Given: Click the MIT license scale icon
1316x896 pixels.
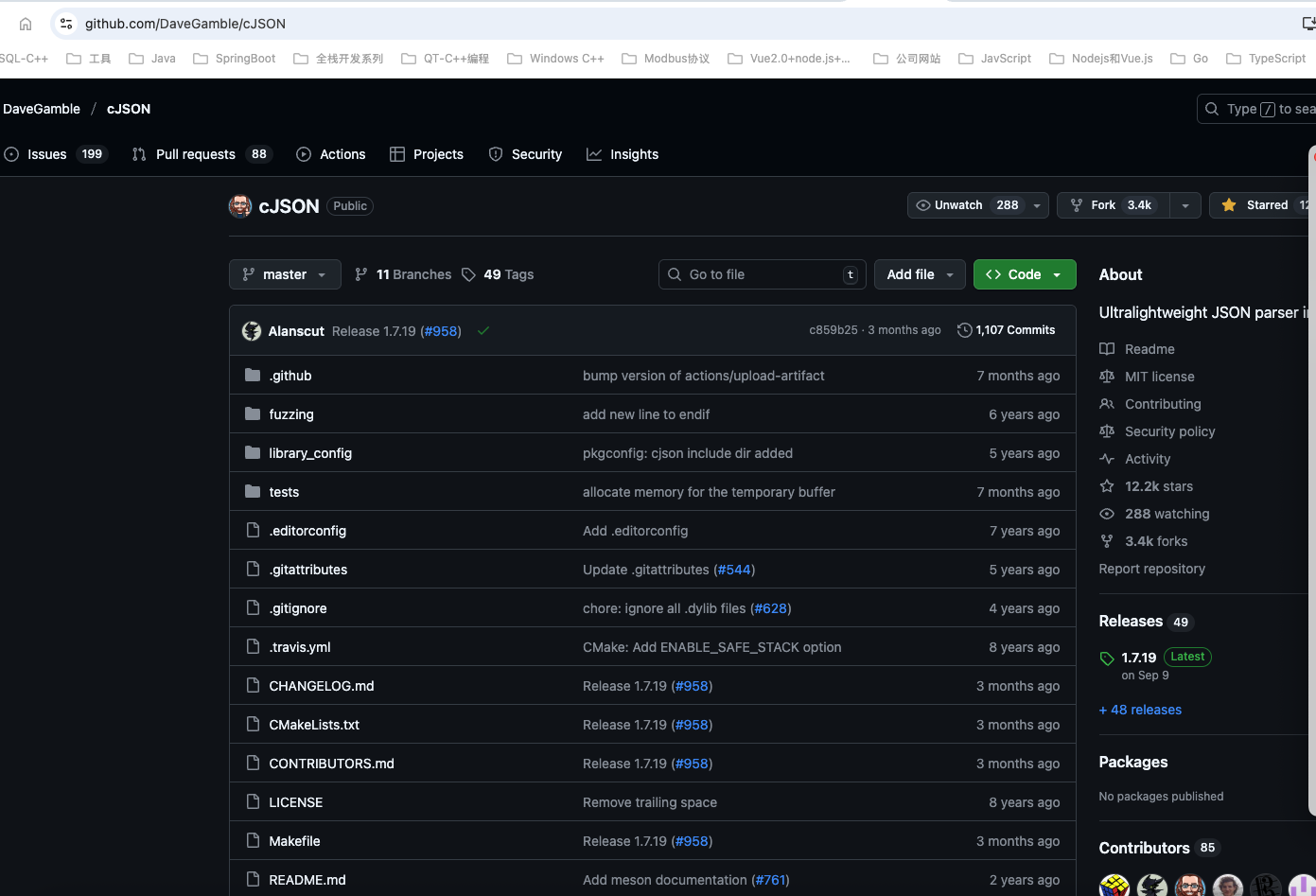Looking at the screenshot, I should point(1107,377).
